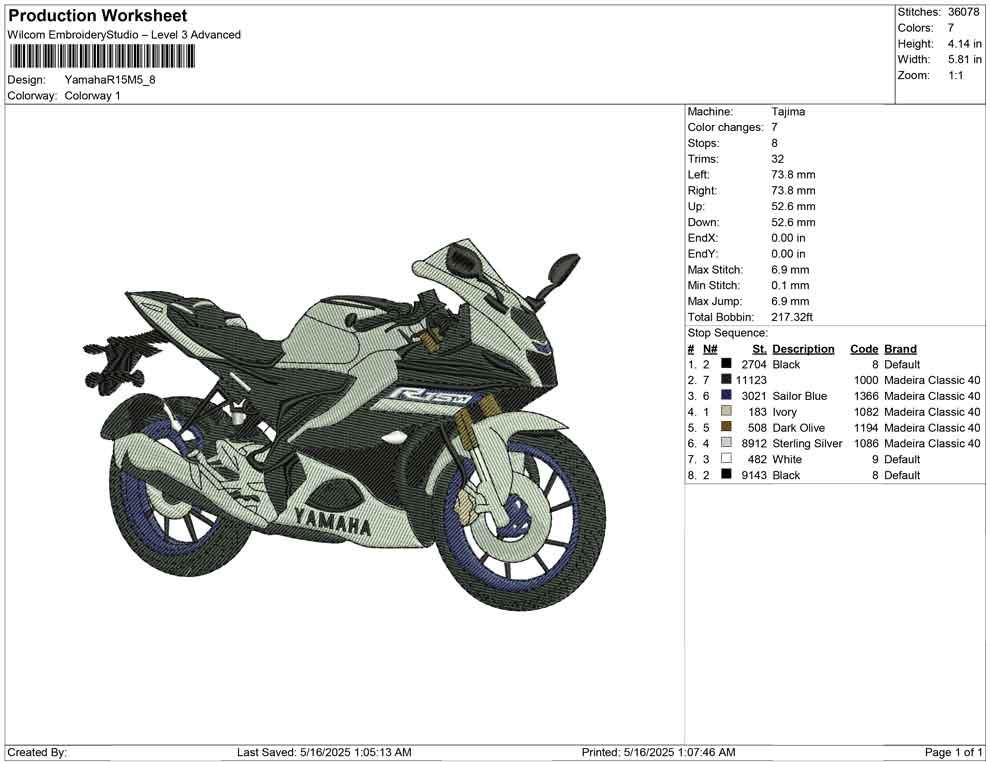Click the Machine value Tajima
Screen dimensions: 990x762
click(788, 112)
